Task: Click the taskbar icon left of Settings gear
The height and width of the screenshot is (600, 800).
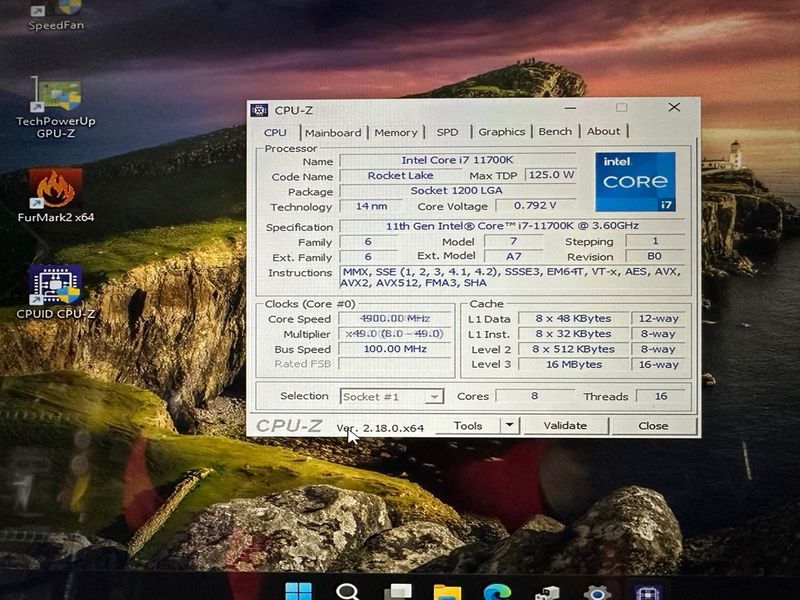Action: [547, 593]
